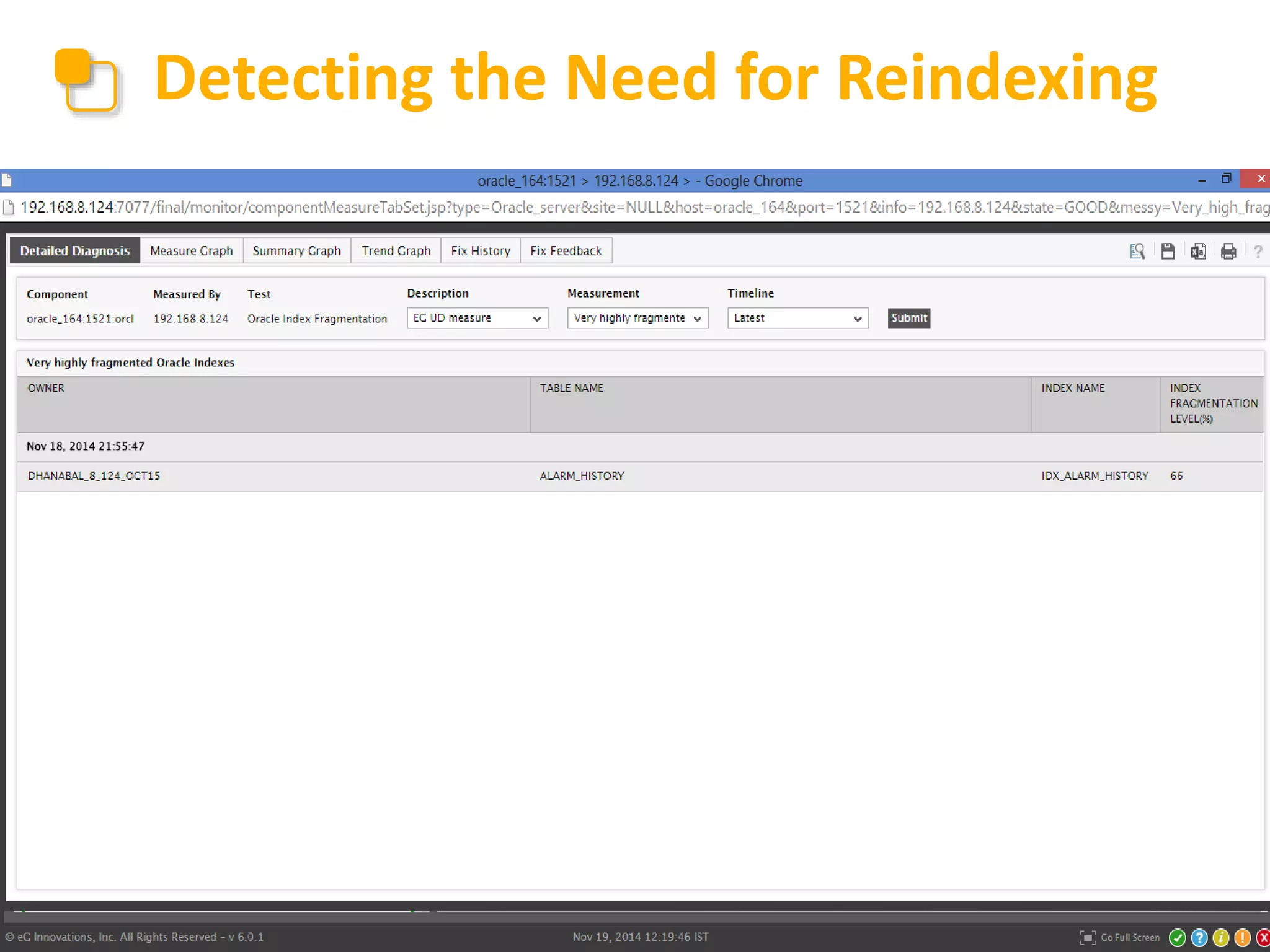Open the Measurement dropdown Very highly fragmente

(637, 318)
